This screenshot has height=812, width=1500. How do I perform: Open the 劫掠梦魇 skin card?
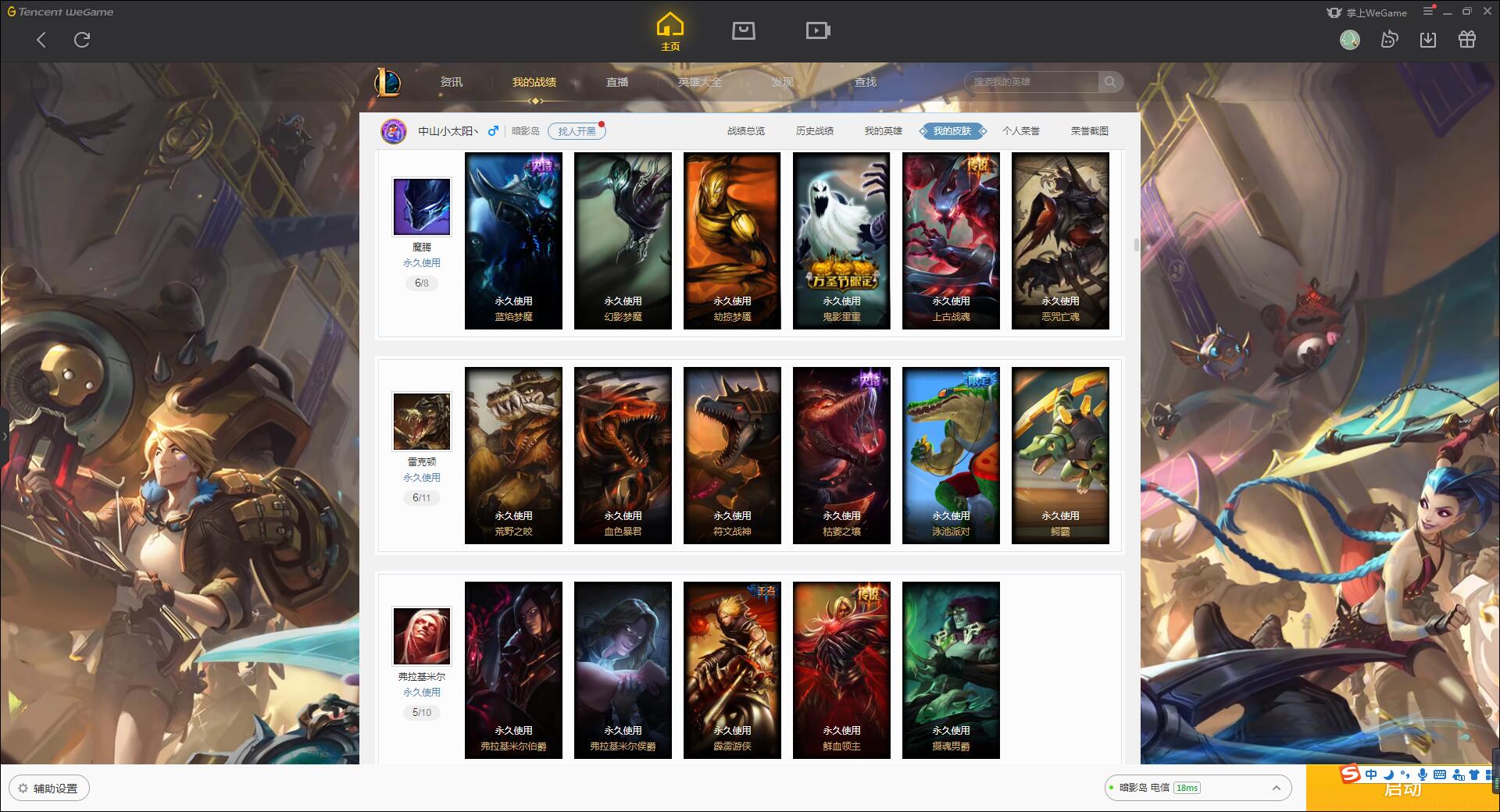pyautogui.click(x=732, y=240)
